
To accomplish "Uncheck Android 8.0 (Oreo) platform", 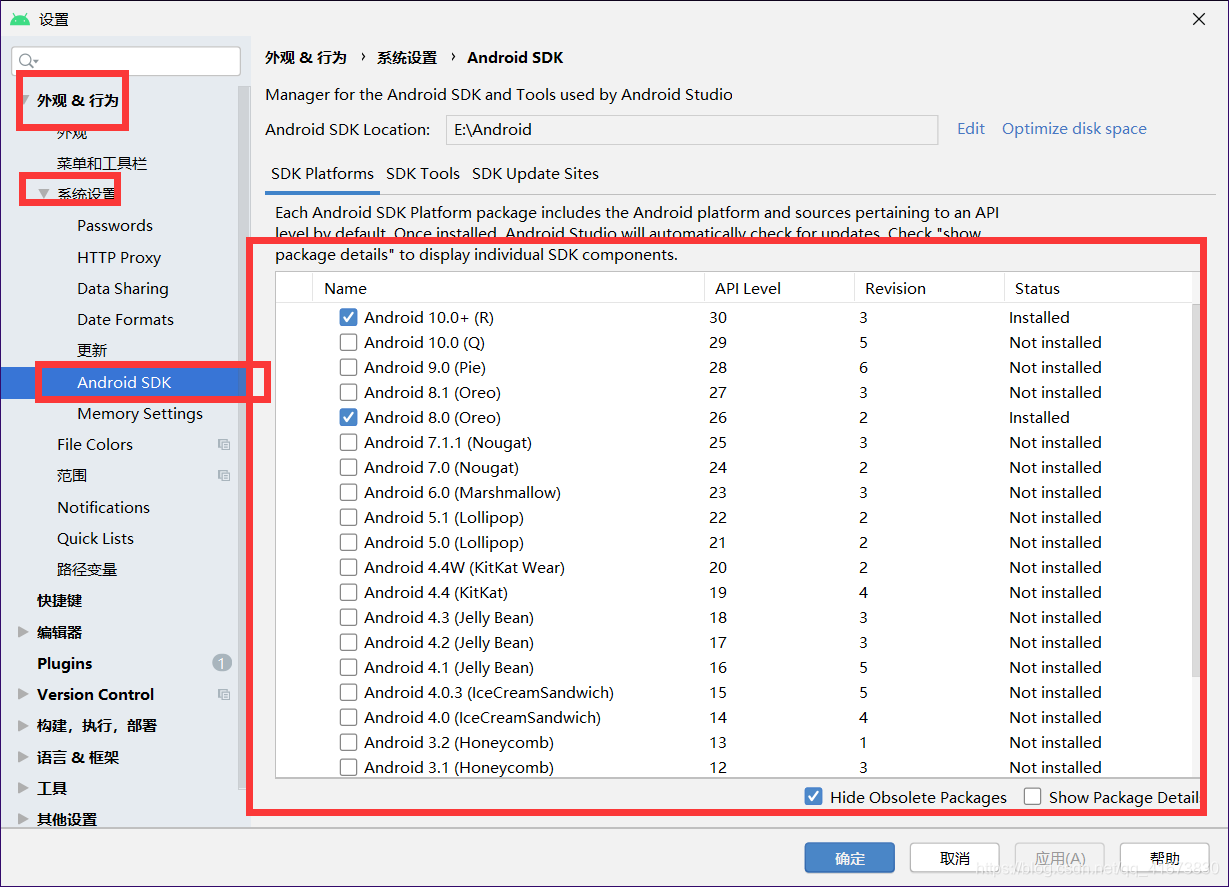I will pos(348,418).
